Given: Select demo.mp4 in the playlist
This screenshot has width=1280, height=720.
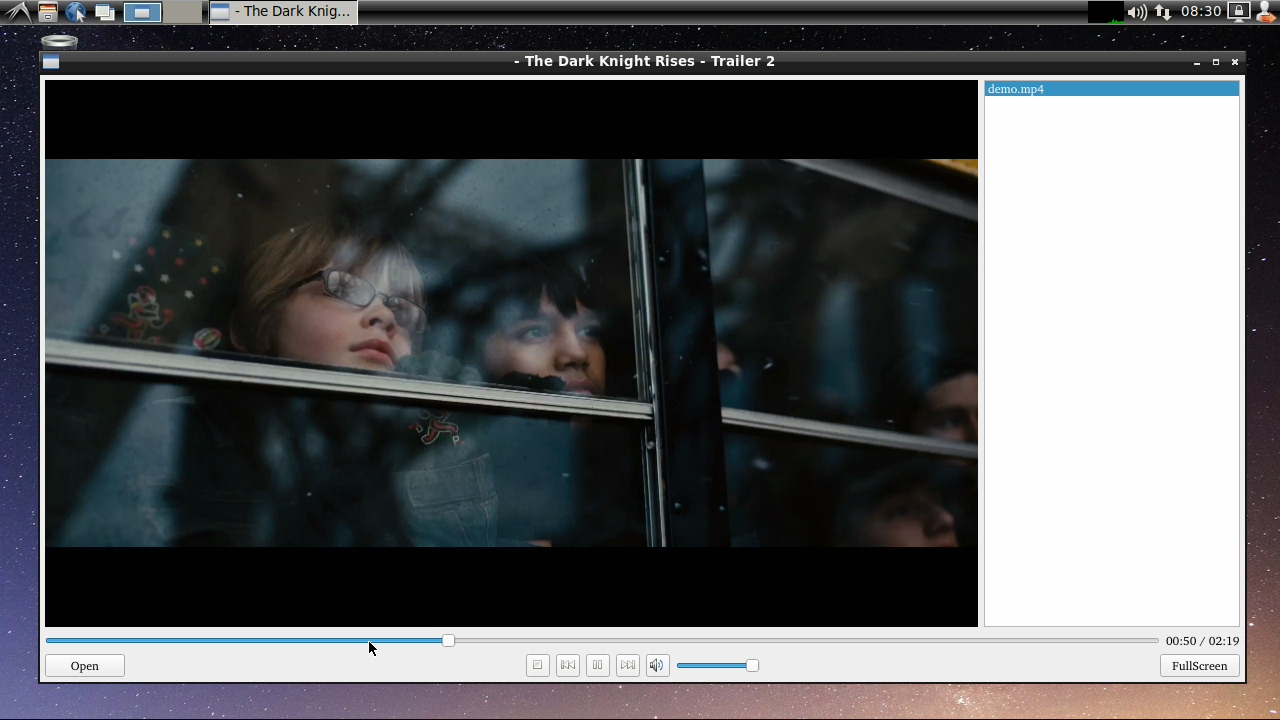Looking at the screenshot, I should pyautogui.click(x=1111, y=89).
